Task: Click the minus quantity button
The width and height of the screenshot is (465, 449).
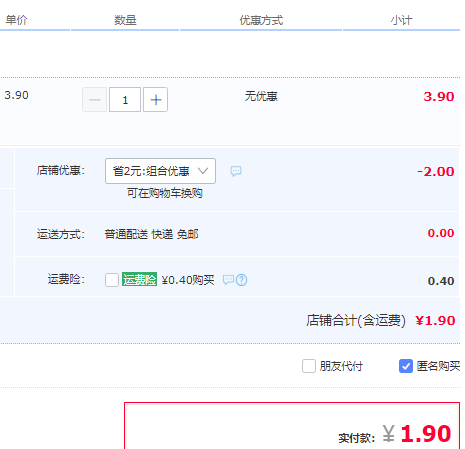Action: 95,100
